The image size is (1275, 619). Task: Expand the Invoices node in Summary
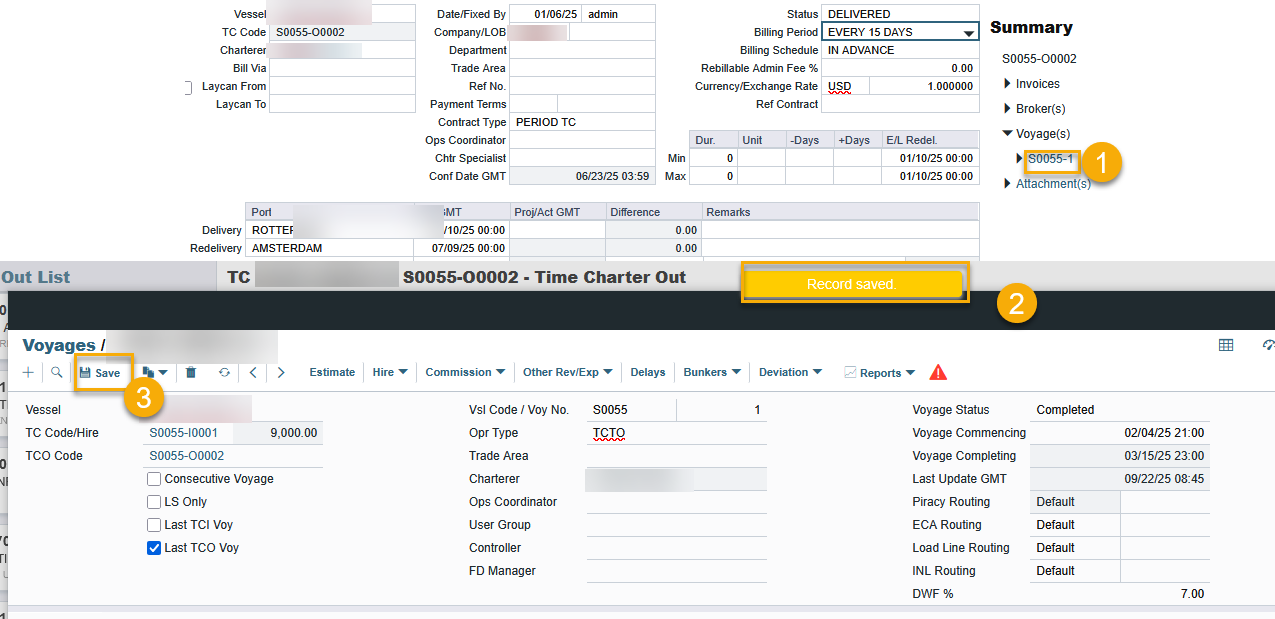(1007, 84)
